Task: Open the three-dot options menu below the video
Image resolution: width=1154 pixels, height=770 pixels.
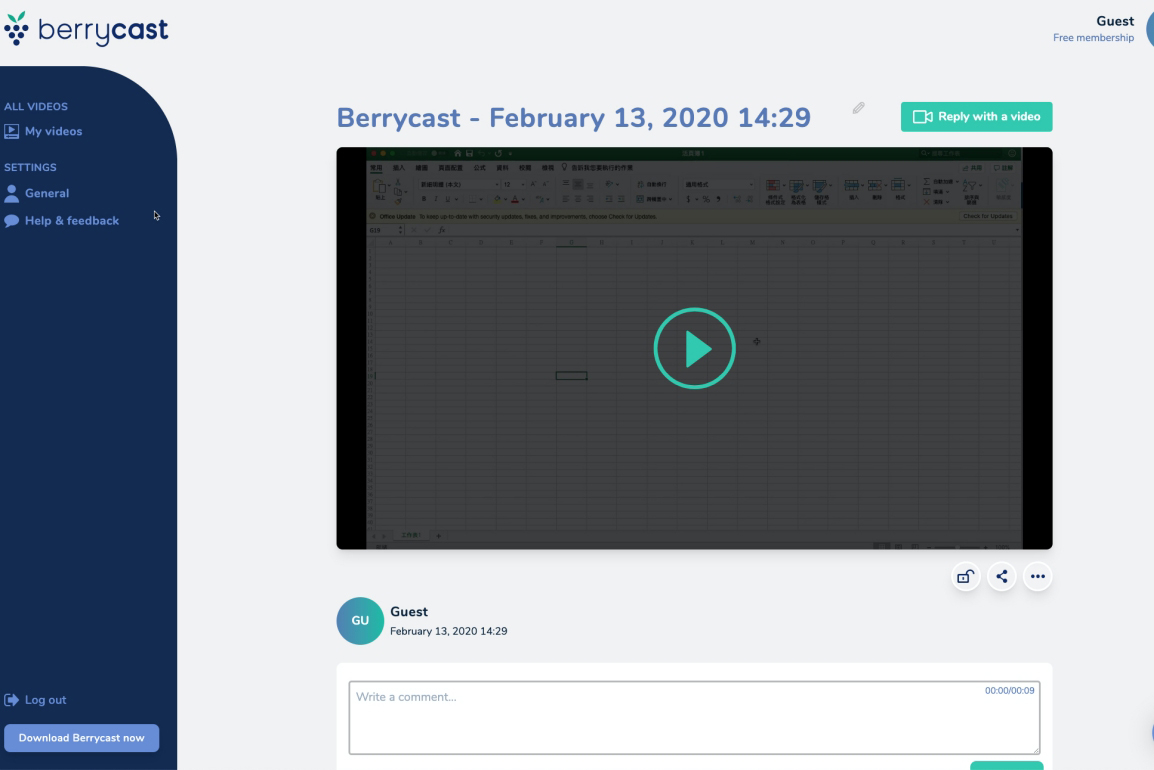Action: point(1038,576)
